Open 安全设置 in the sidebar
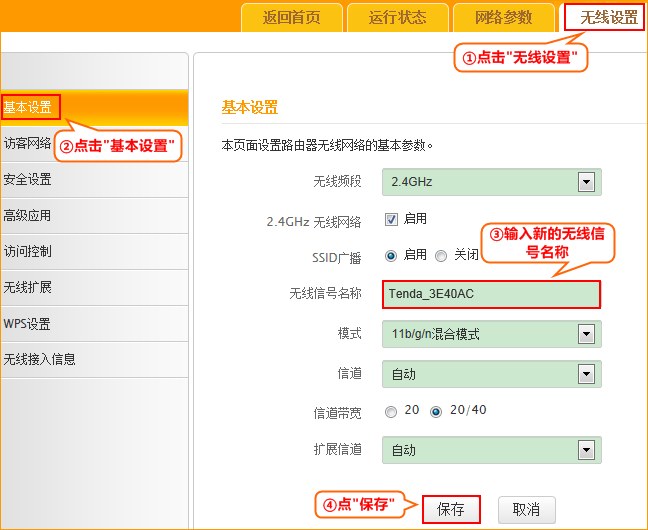The width and height of the screenshot is (648, 530). pyautogui.click(x=28, y=180)
